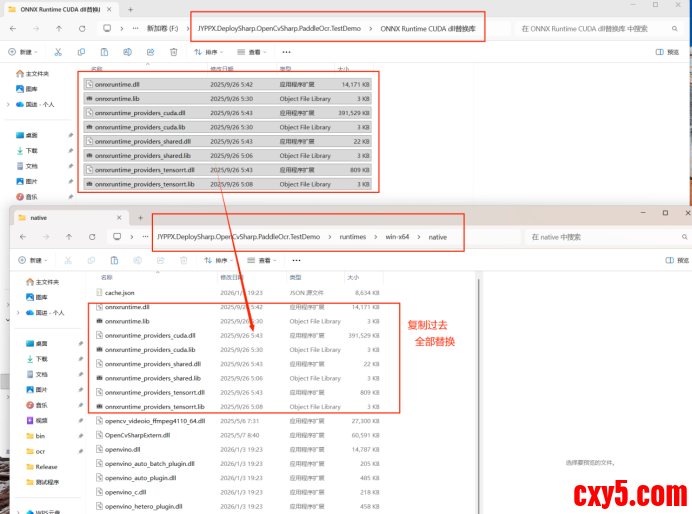Viewport: 692px width, 514px height.
Task: Click the delete trash icon in top toolbar
Action: pos(173,51)
